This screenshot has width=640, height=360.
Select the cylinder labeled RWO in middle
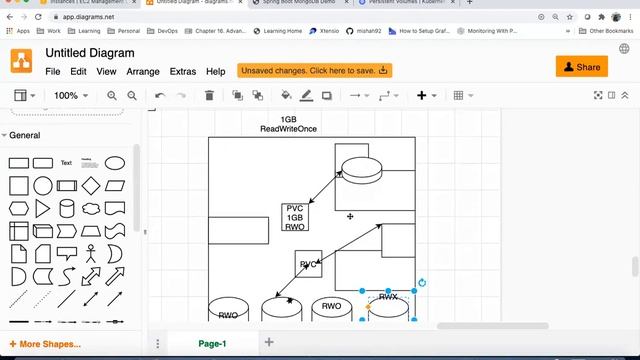(331, 309)
